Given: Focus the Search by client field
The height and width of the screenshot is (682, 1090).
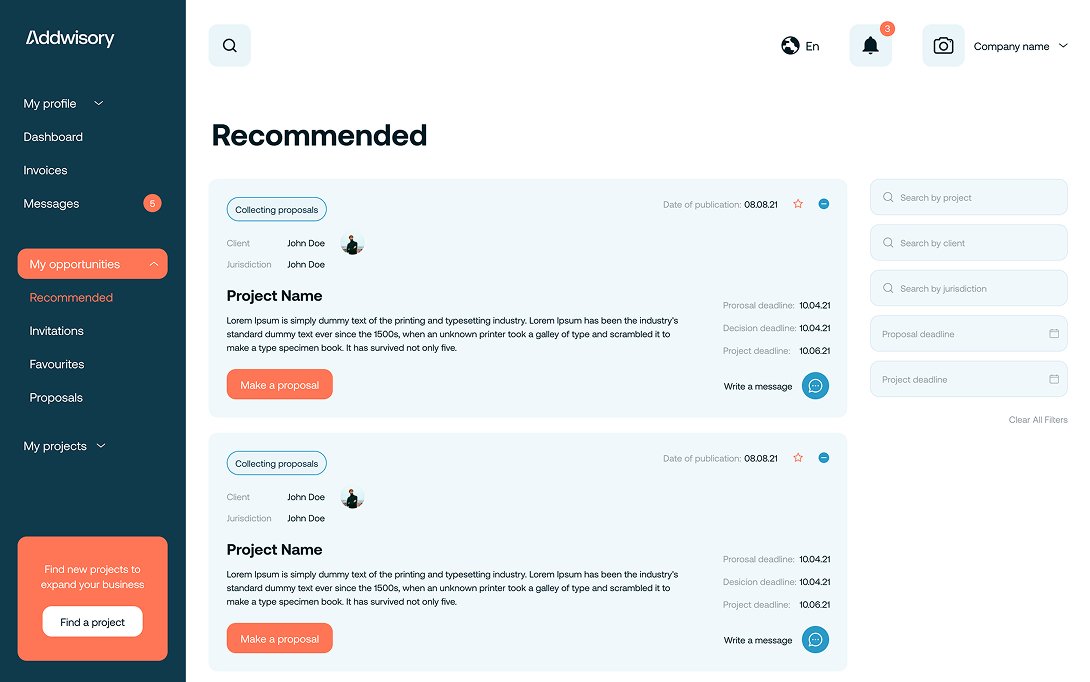Looking at the screenshot, I should point(968,243).
